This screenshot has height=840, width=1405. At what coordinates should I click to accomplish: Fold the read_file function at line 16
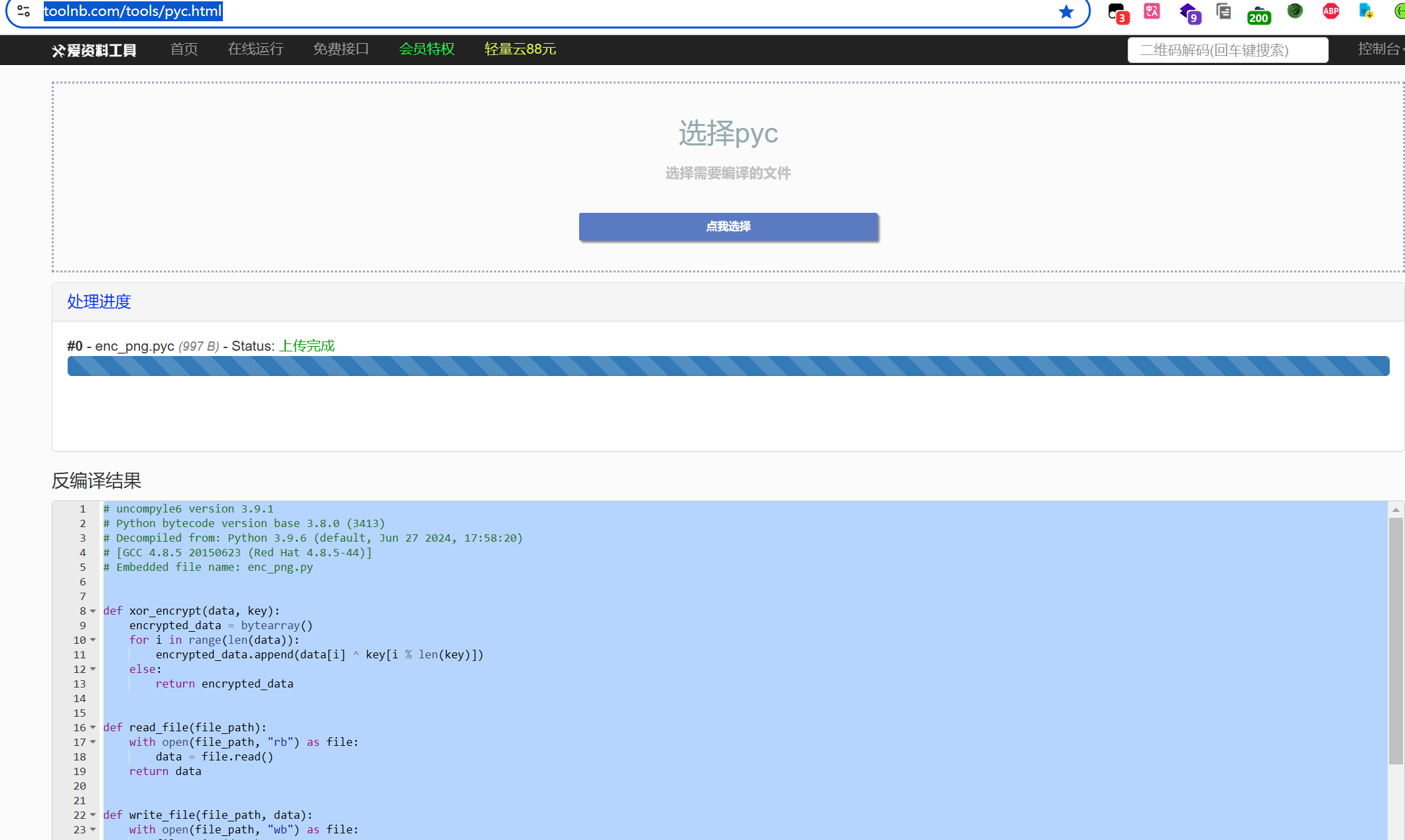click(93, 728)
